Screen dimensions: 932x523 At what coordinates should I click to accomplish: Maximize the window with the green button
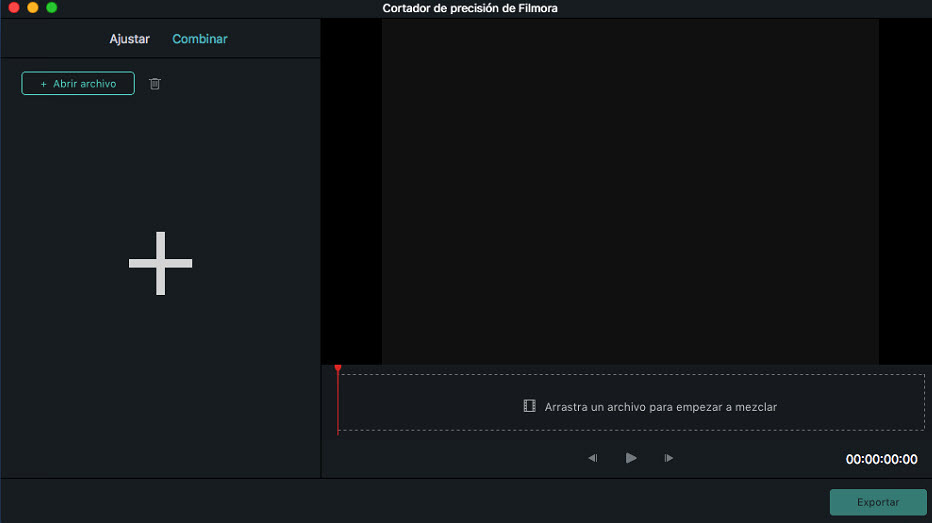pos(52,8)
